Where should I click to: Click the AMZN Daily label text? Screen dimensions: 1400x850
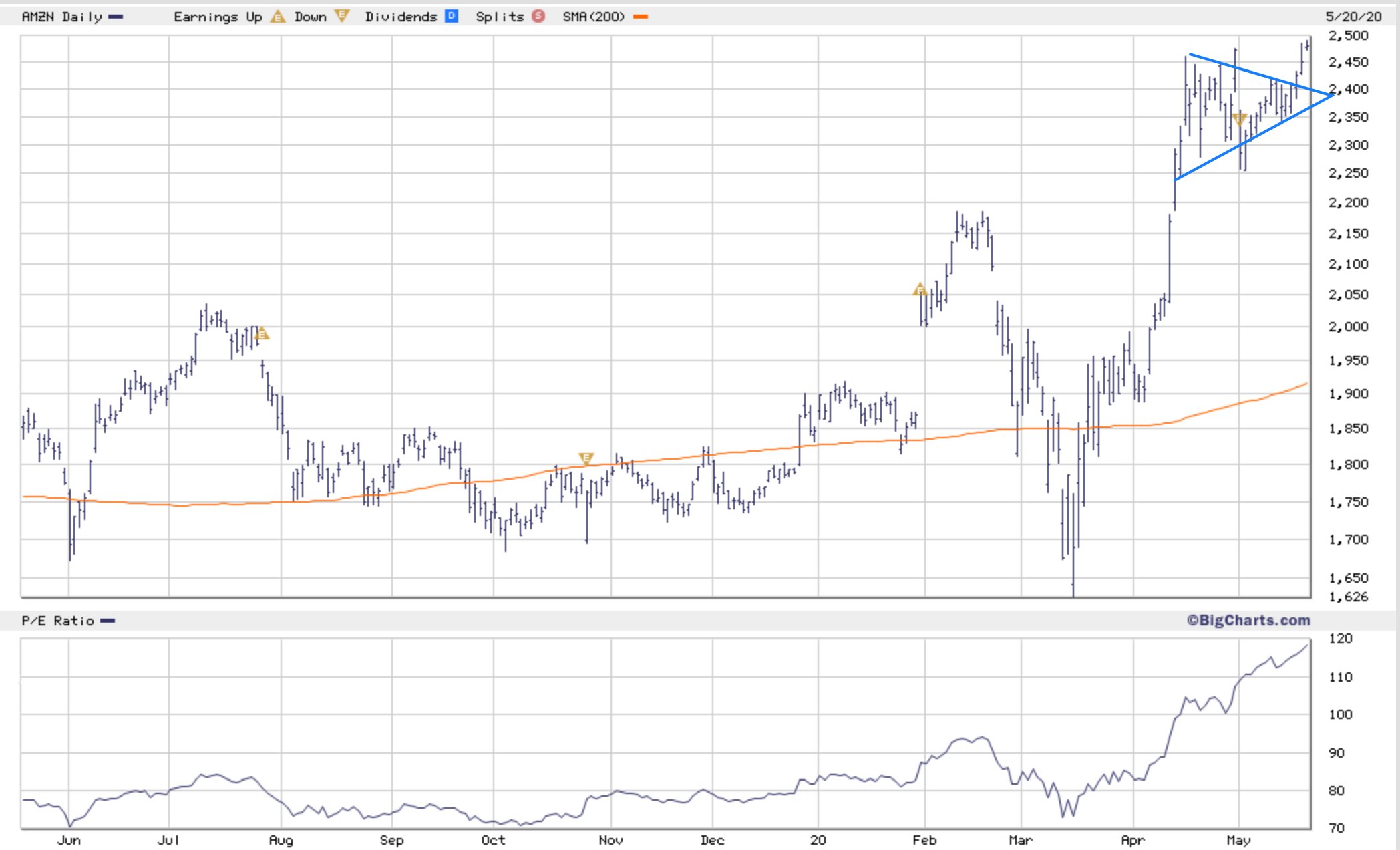coord(61,17)
